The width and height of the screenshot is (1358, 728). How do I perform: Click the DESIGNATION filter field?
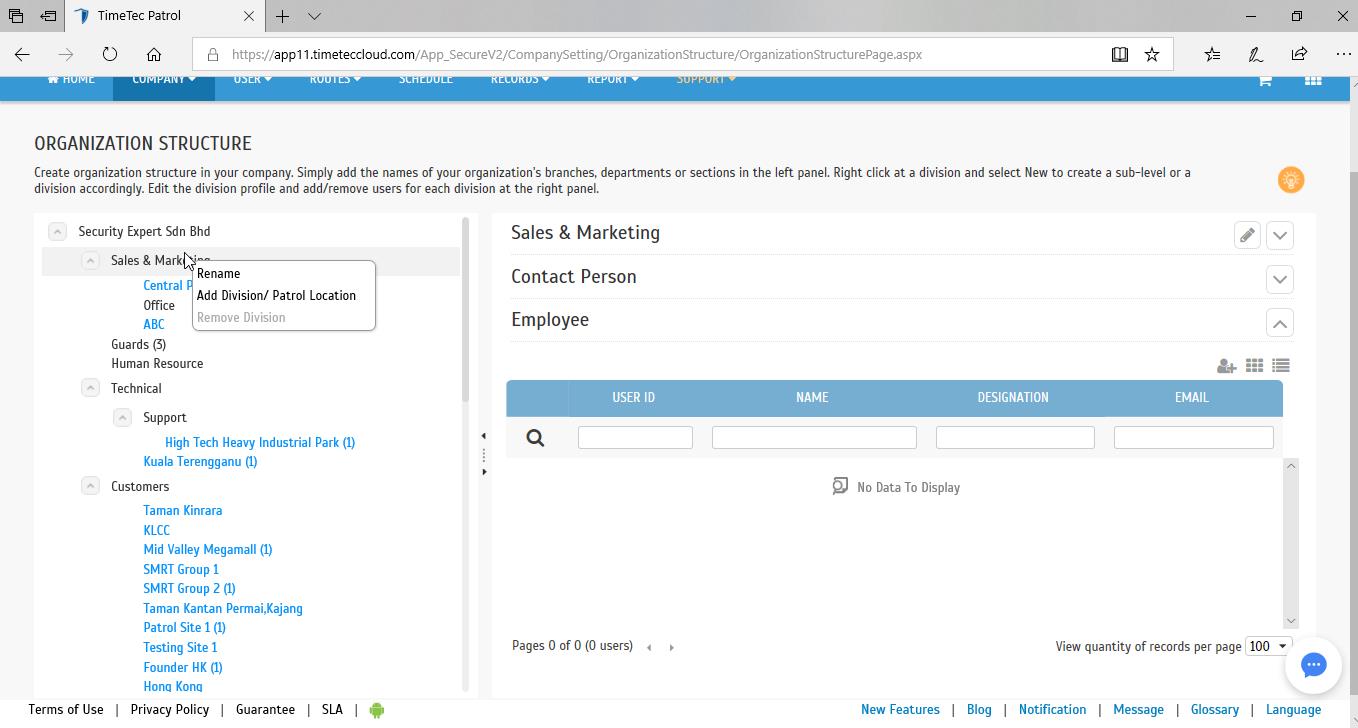1015,437
